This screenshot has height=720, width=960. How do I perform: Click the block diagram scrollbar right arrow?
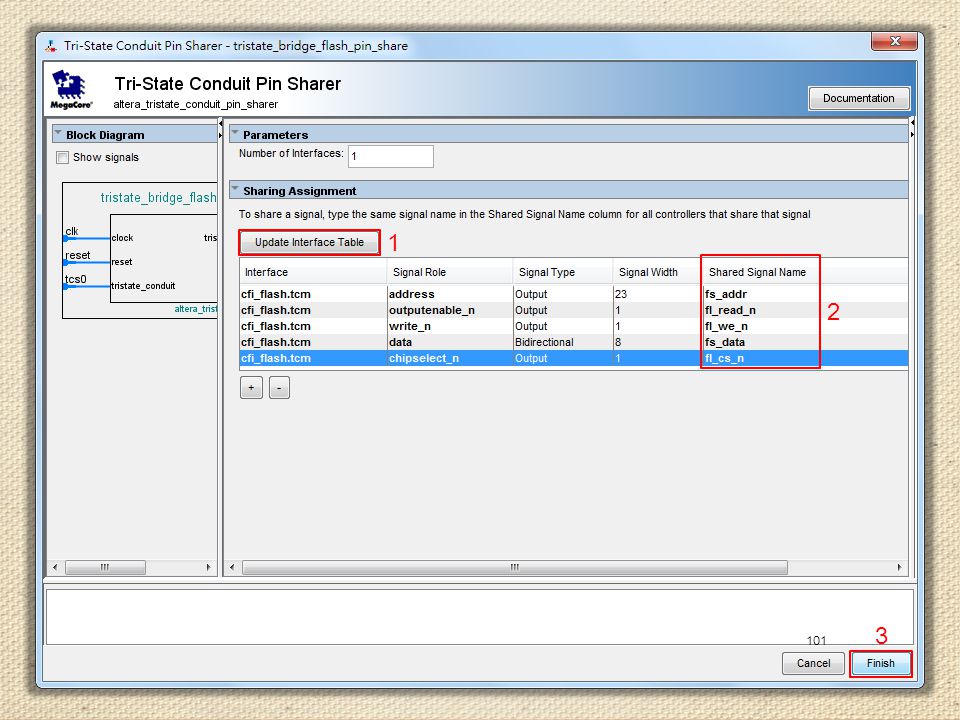(208, 568)
